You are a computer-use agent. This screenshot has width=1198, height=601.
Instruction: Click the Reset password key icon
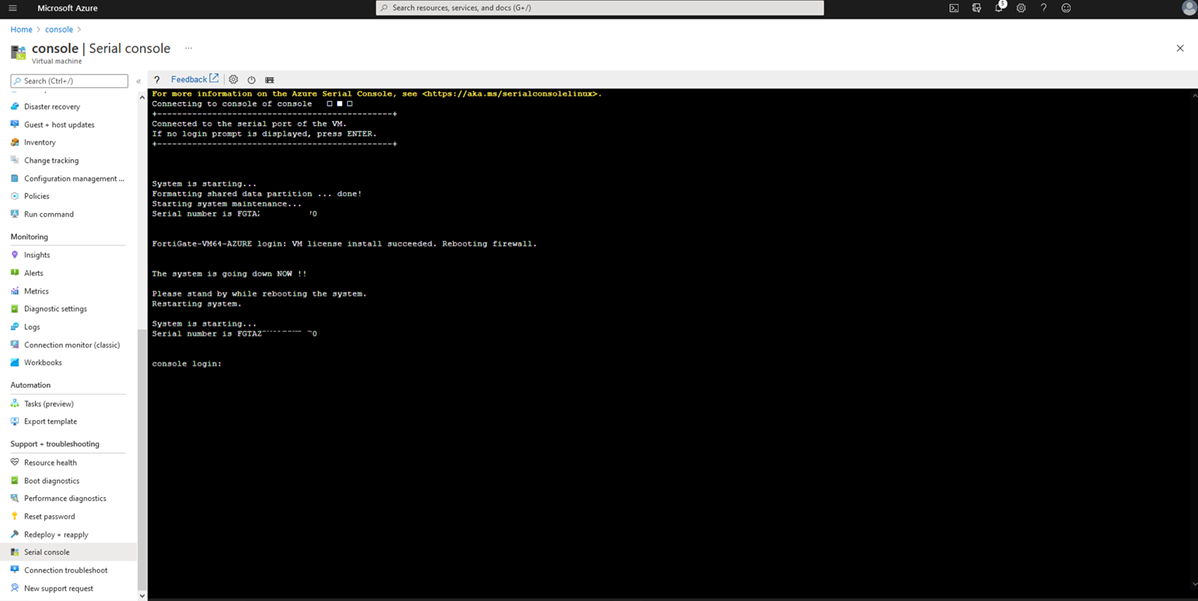(15, 516)
